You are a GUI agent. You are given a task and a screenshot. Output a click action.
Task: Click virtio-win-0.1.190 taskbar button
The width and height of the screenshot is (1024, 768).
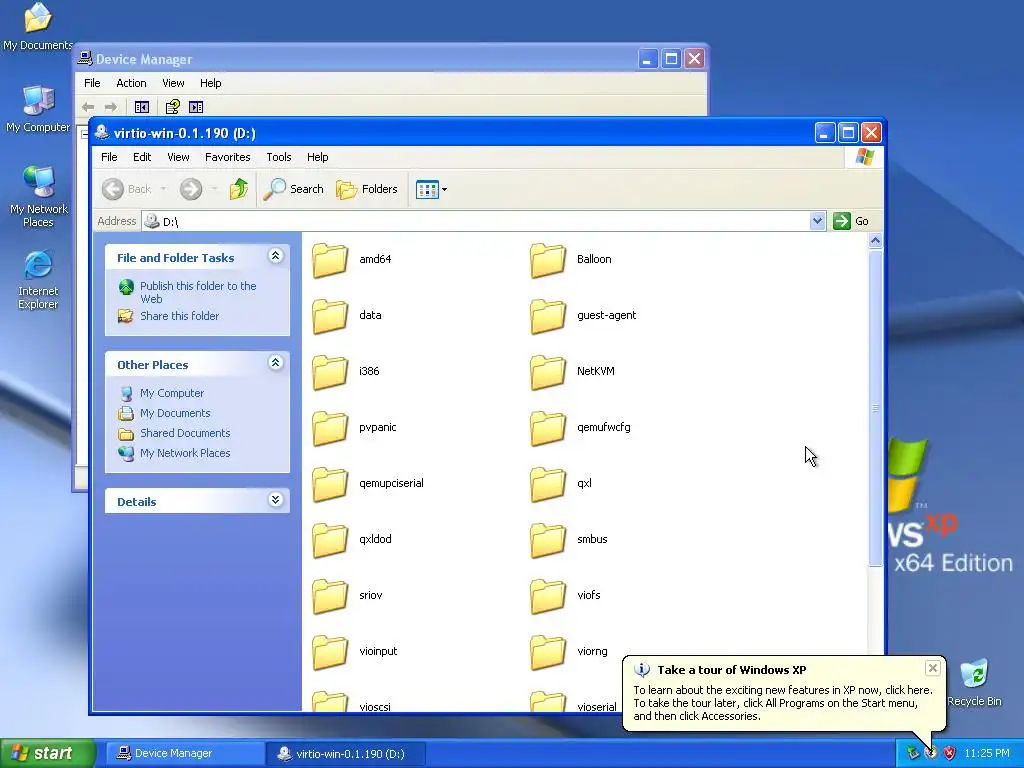coord(345,753)
